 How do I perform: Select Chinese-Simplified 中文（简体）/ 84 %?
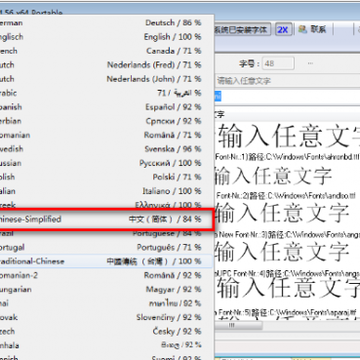click(106, 219)
